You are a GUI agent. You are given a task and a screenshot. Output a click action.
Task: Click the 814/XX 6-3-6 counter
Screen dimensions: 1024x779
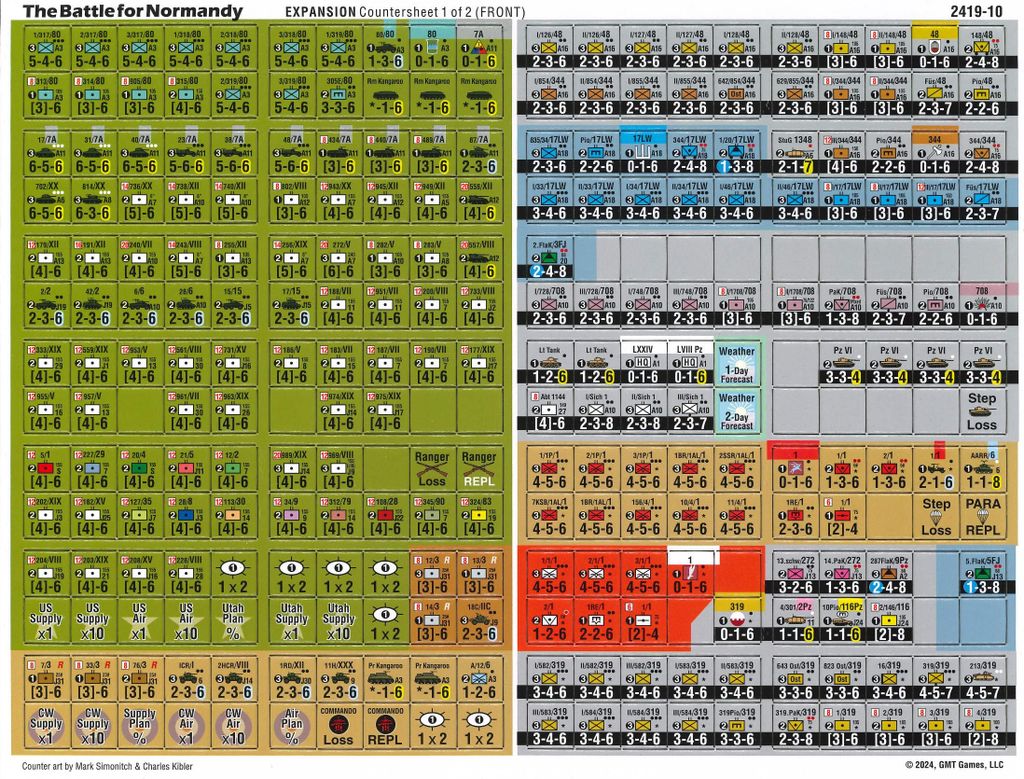point(93,200)
